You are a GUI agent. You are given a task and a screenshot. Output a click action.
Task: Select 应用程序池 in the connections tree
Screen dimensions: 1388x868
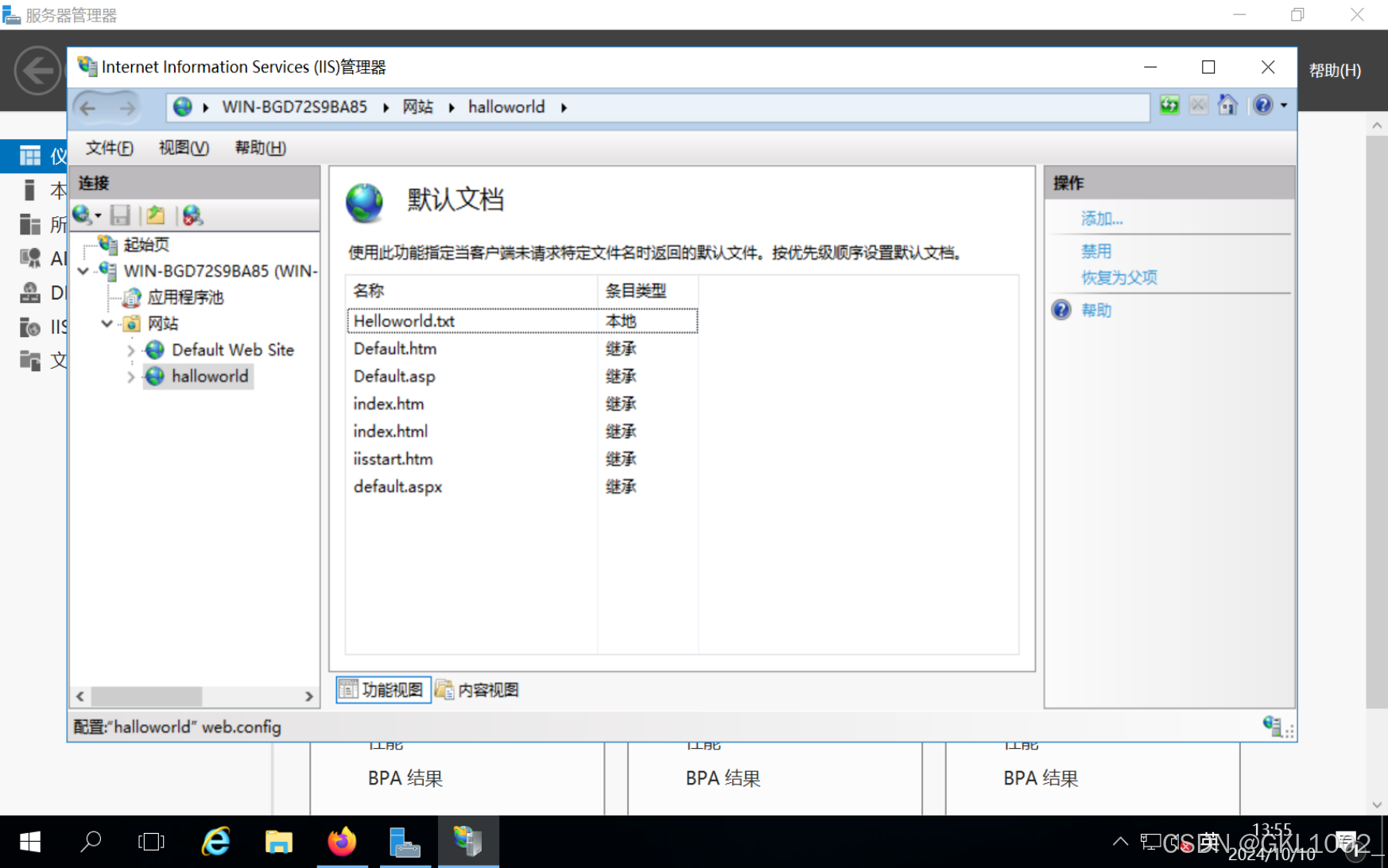(185, 297)
